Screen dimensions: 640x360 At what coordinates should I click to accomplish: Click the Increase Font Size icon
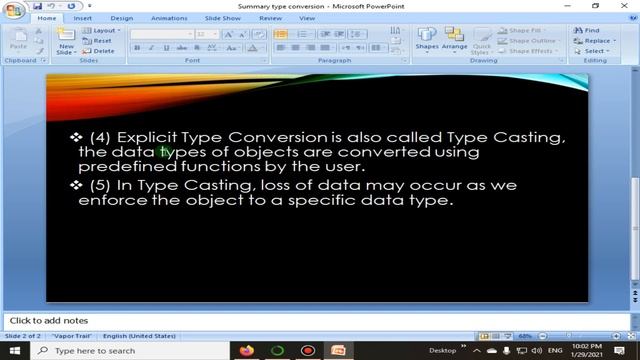pyautogui.click(x=229, y=35)
